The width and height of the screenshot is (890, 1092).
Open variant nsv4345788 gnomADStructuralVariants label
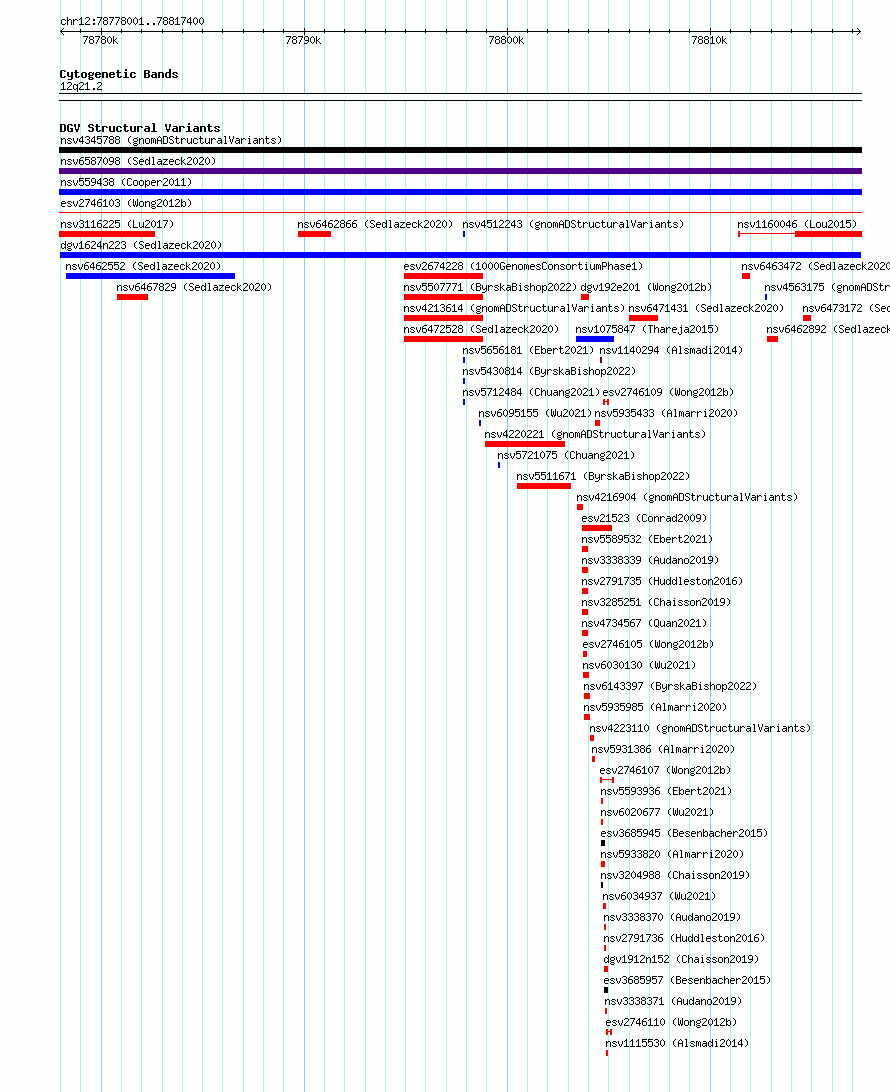[x=171, y=140]
